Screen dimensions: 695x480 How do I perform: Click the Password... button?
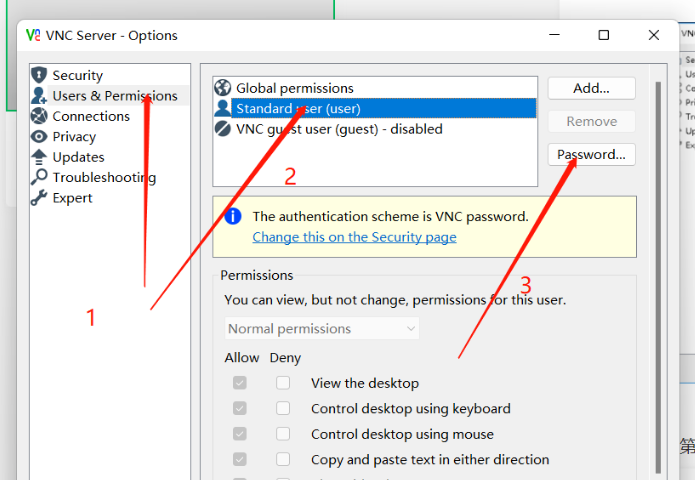(x=591, y=154)
